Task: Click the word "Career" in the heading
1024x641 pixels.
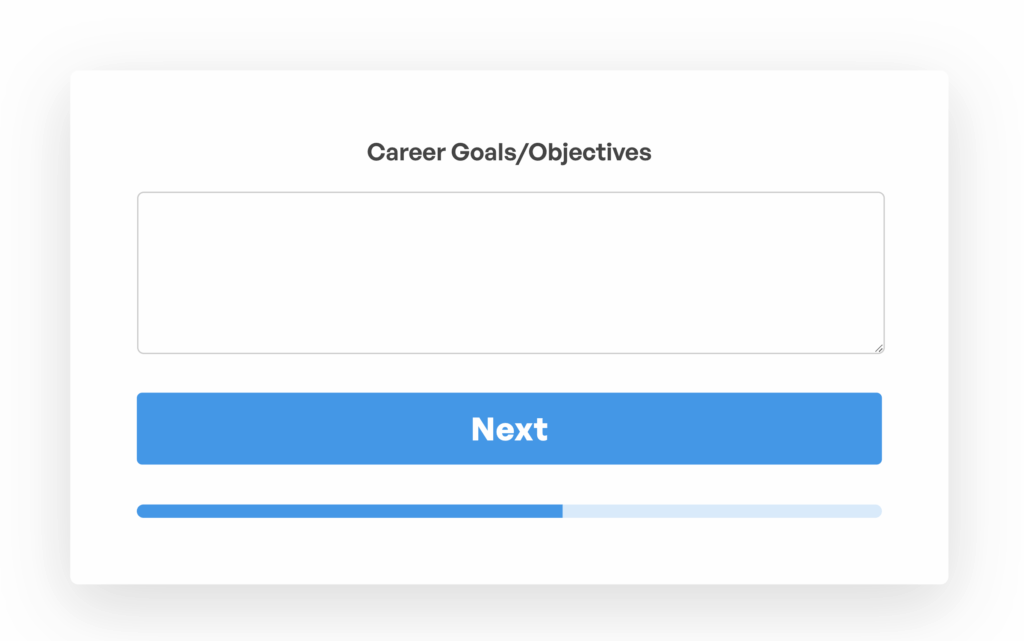Action: coord(404,152)
